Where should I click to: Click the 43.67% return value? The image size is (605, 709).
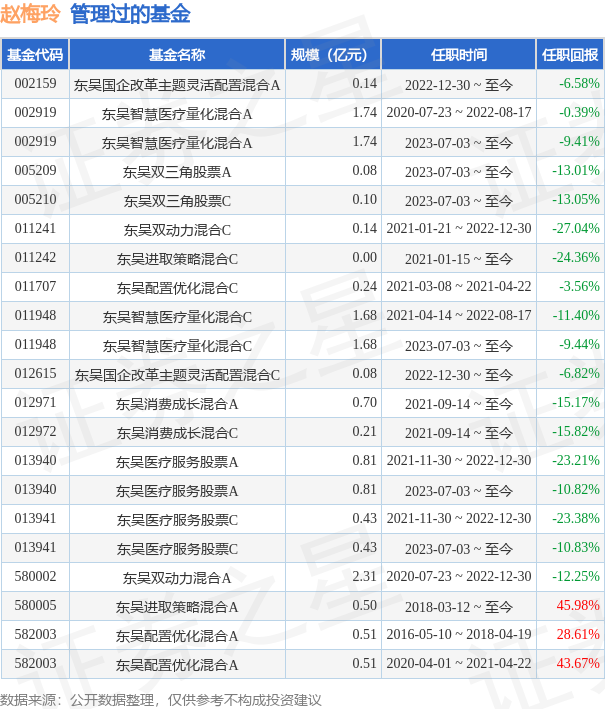578,662
